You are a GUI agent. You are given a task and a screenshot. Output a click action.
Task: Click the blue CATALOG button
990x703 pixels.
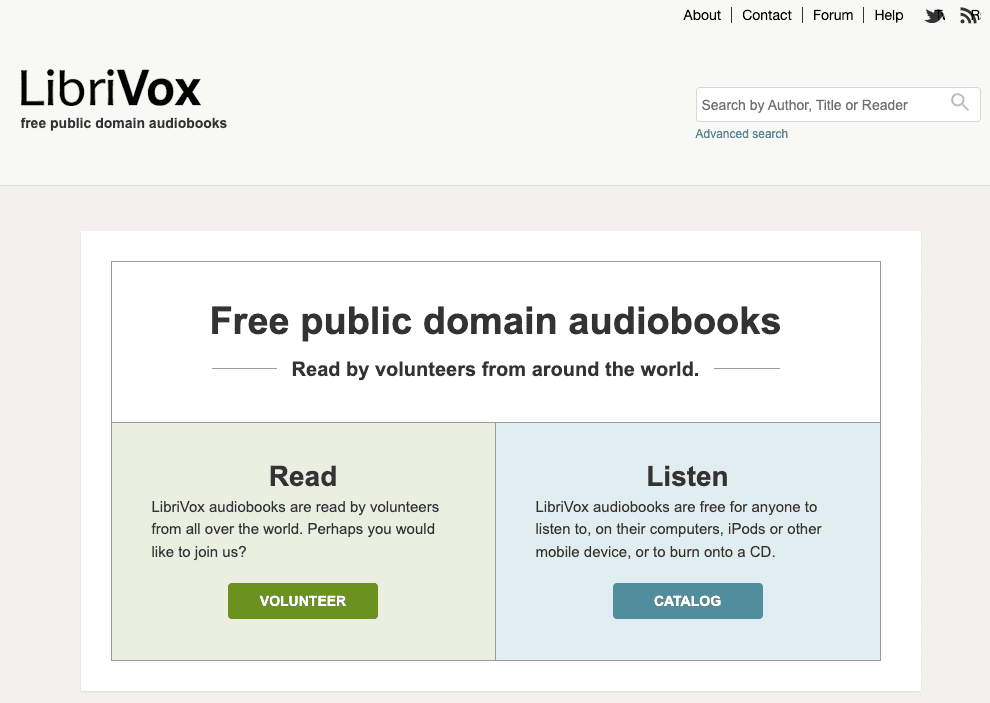(x=688, y=601)
